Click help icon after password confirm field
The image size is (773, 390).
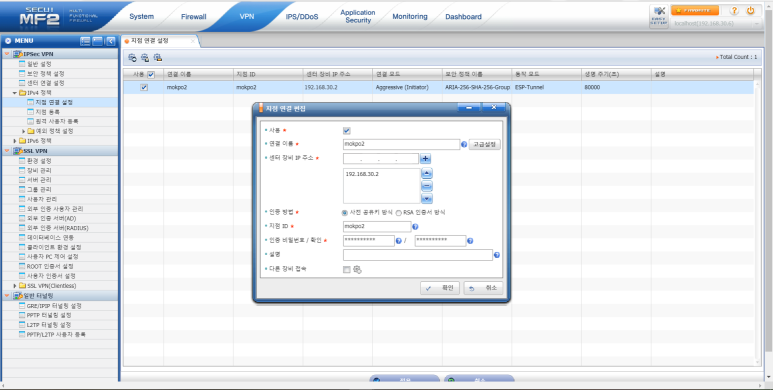click(470, 241)
